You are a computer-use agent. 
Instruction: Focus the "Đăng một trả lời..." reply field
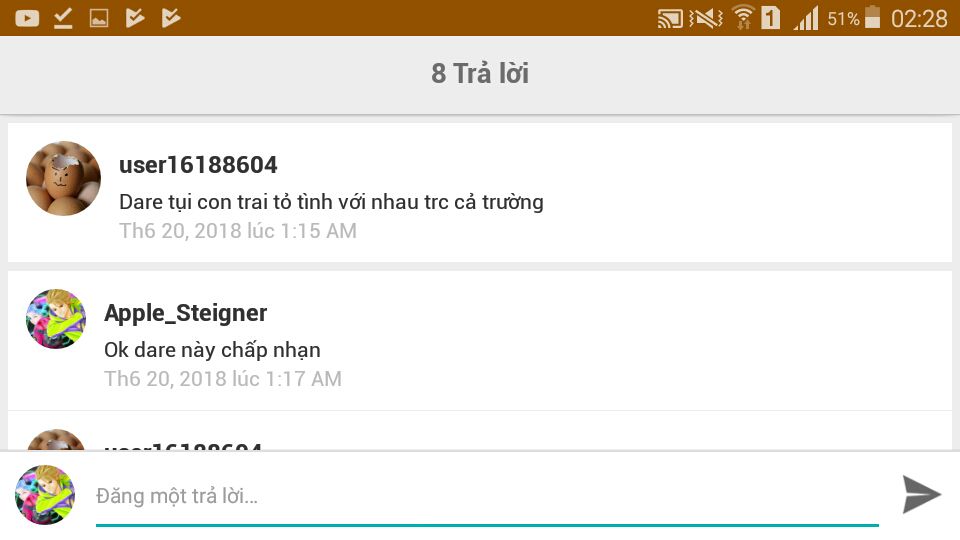click(x=487, y=495)
